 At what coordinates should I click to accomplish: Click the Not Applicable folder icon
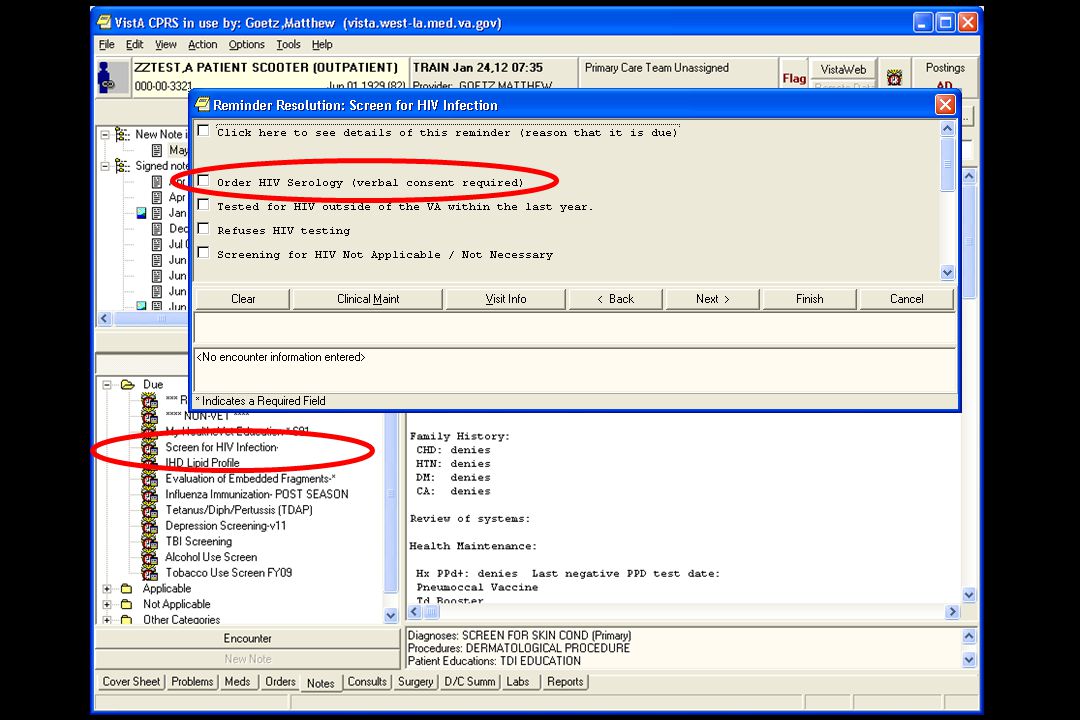[x=126, y=604]
